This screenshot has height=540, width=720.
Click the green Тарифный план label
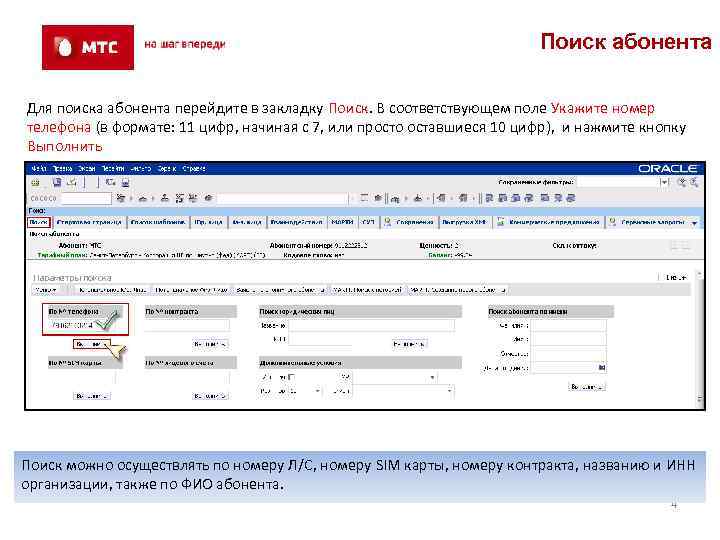coord(62,255)
